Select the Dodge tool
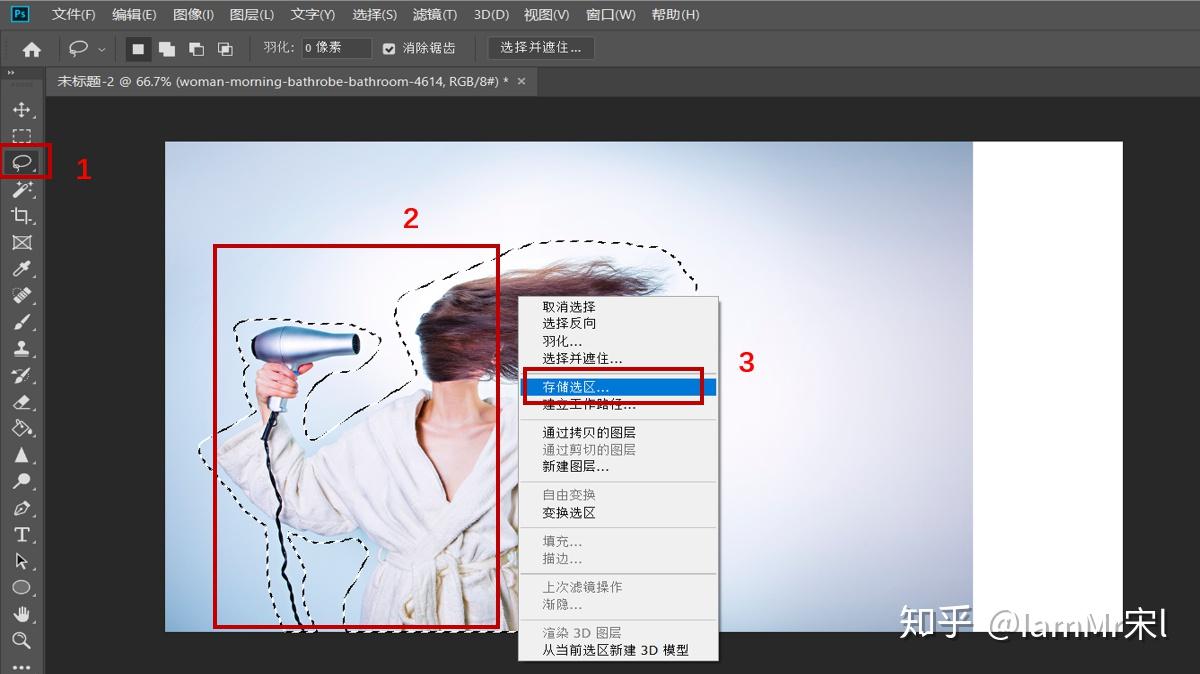This screenshot has height=674, width=1200. pos(22,481)
